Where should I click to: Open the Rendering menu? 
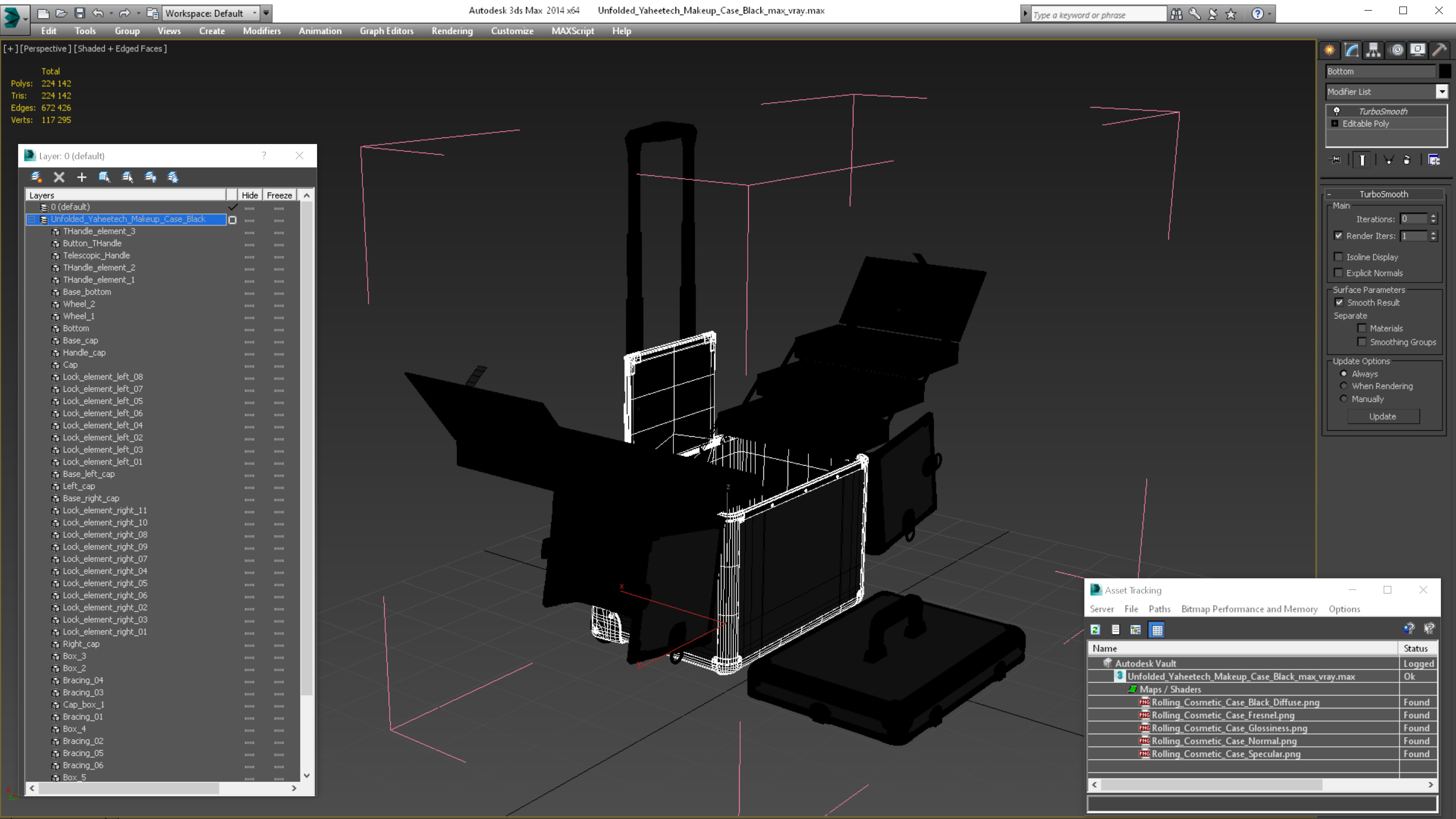(451, 31)
